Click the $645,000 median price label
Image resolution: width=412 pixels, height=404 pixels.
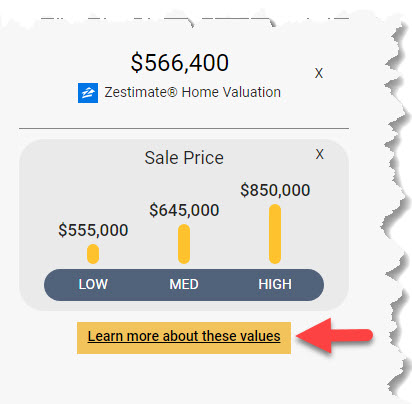pos(184,210)
